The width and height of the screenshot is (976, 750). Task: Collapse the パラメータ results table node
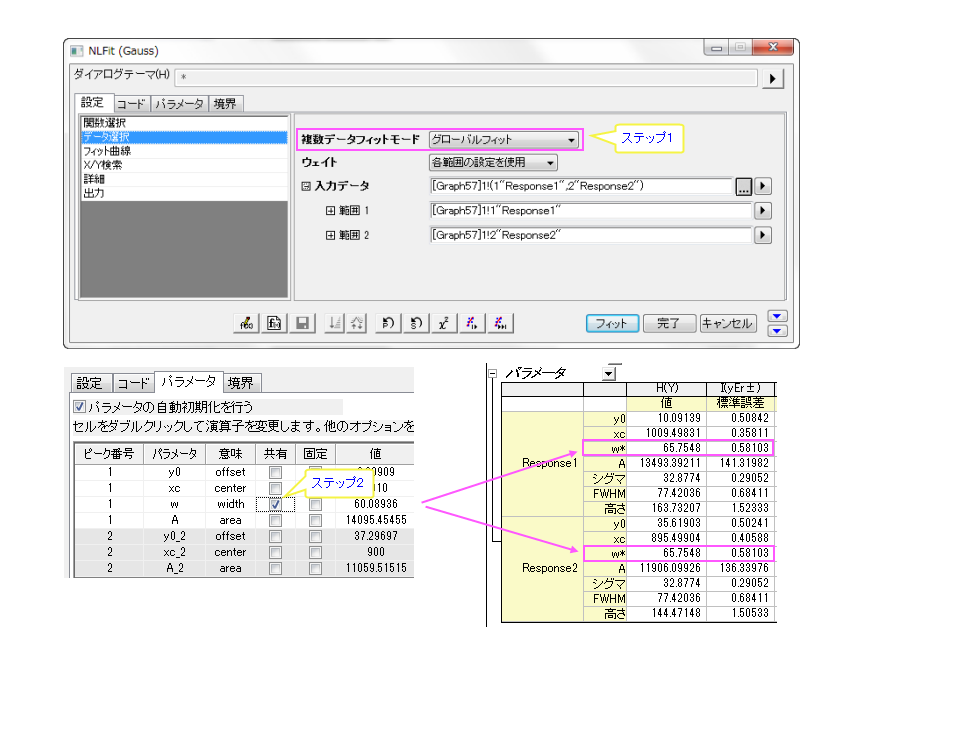coord(493,373)
